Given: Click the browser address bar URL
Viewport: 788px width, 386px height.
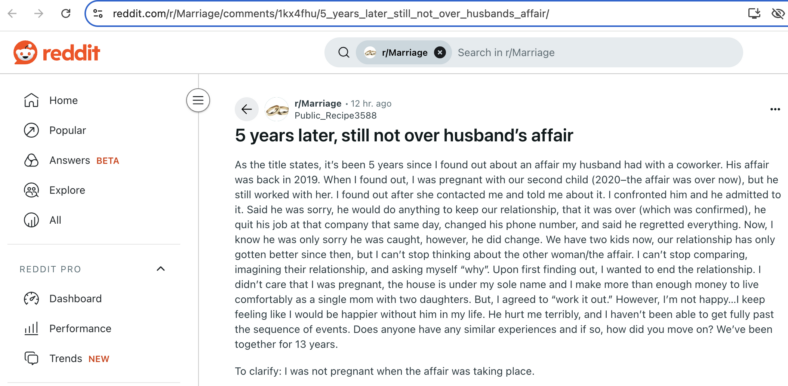Looking at the screenshot, I should 331,14.
